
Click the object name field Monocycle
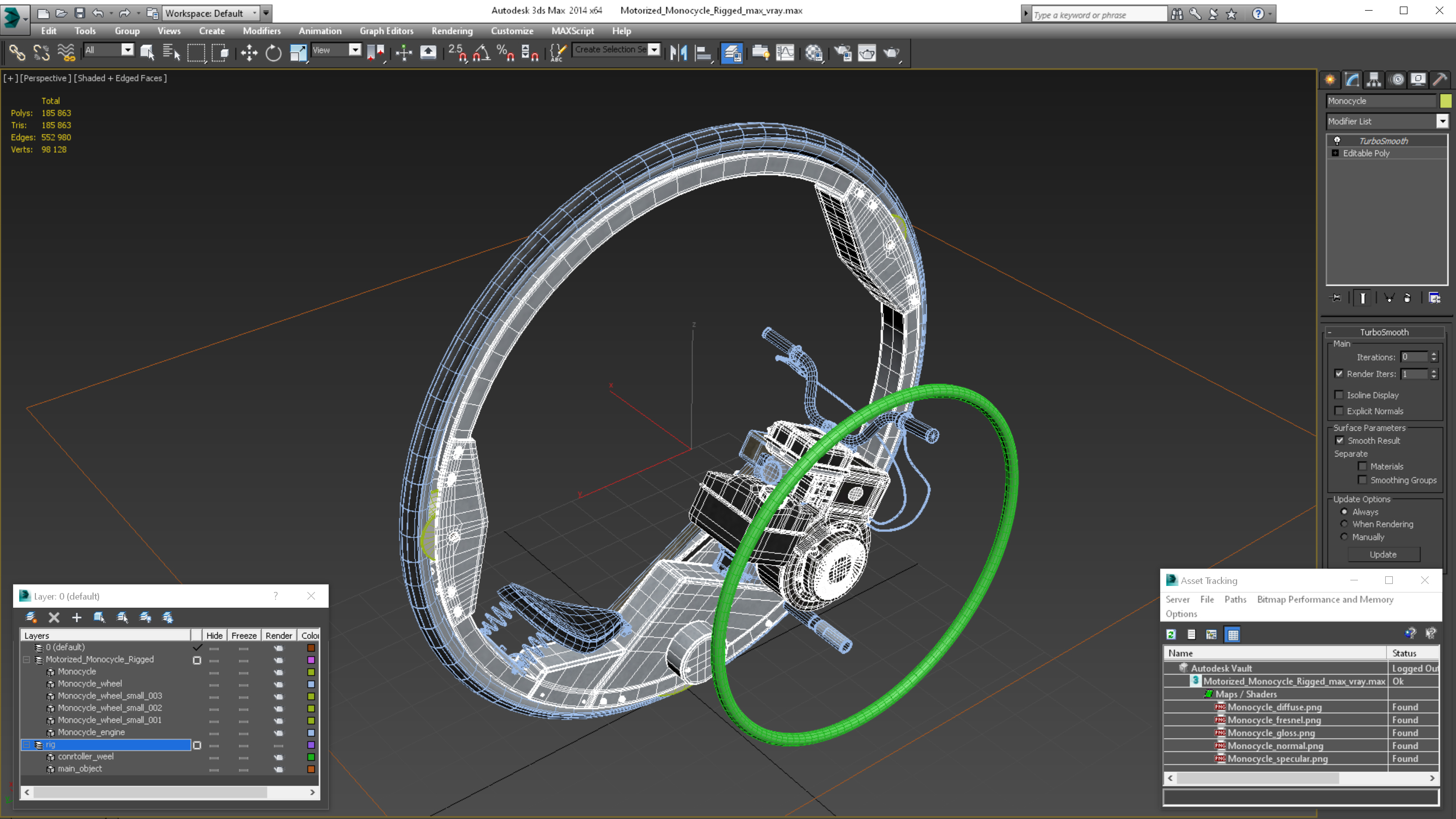(x=1380, y=101)
